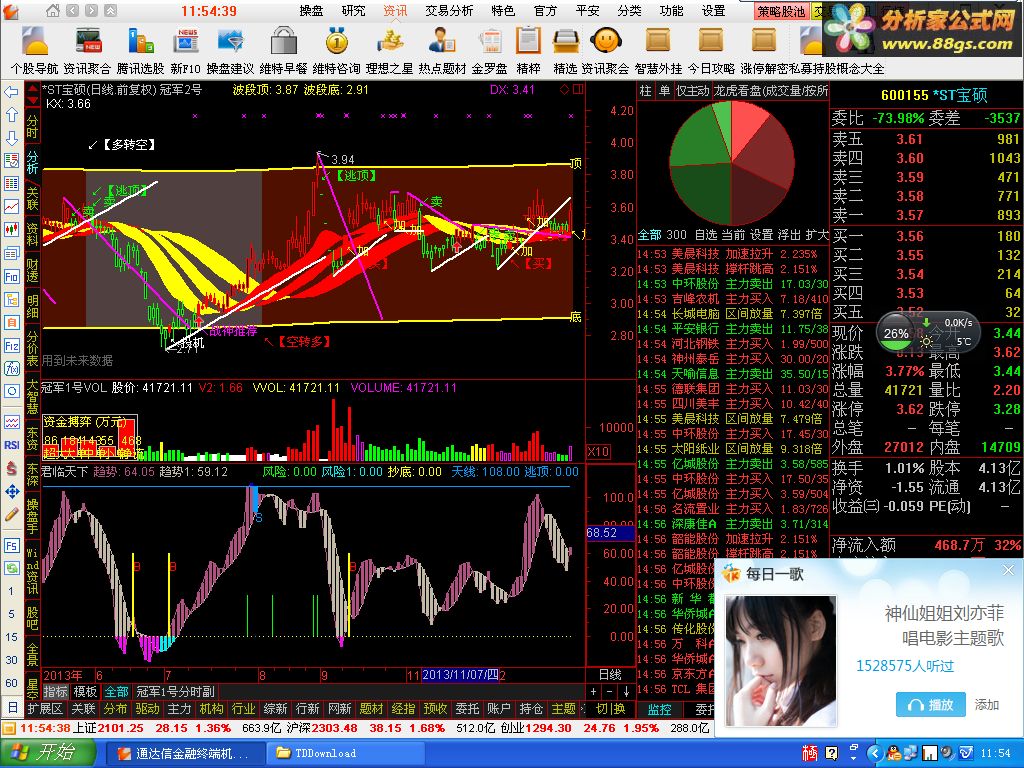Open the 交易分析 menu
This screenshot has width=1024, height=768.
point(449,10)
